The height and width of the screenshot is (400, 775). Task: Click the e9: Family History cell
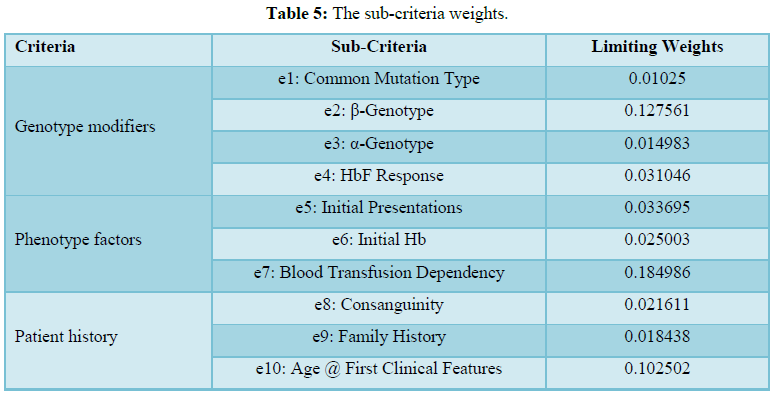pyautogui.click(x=378, y=337)
